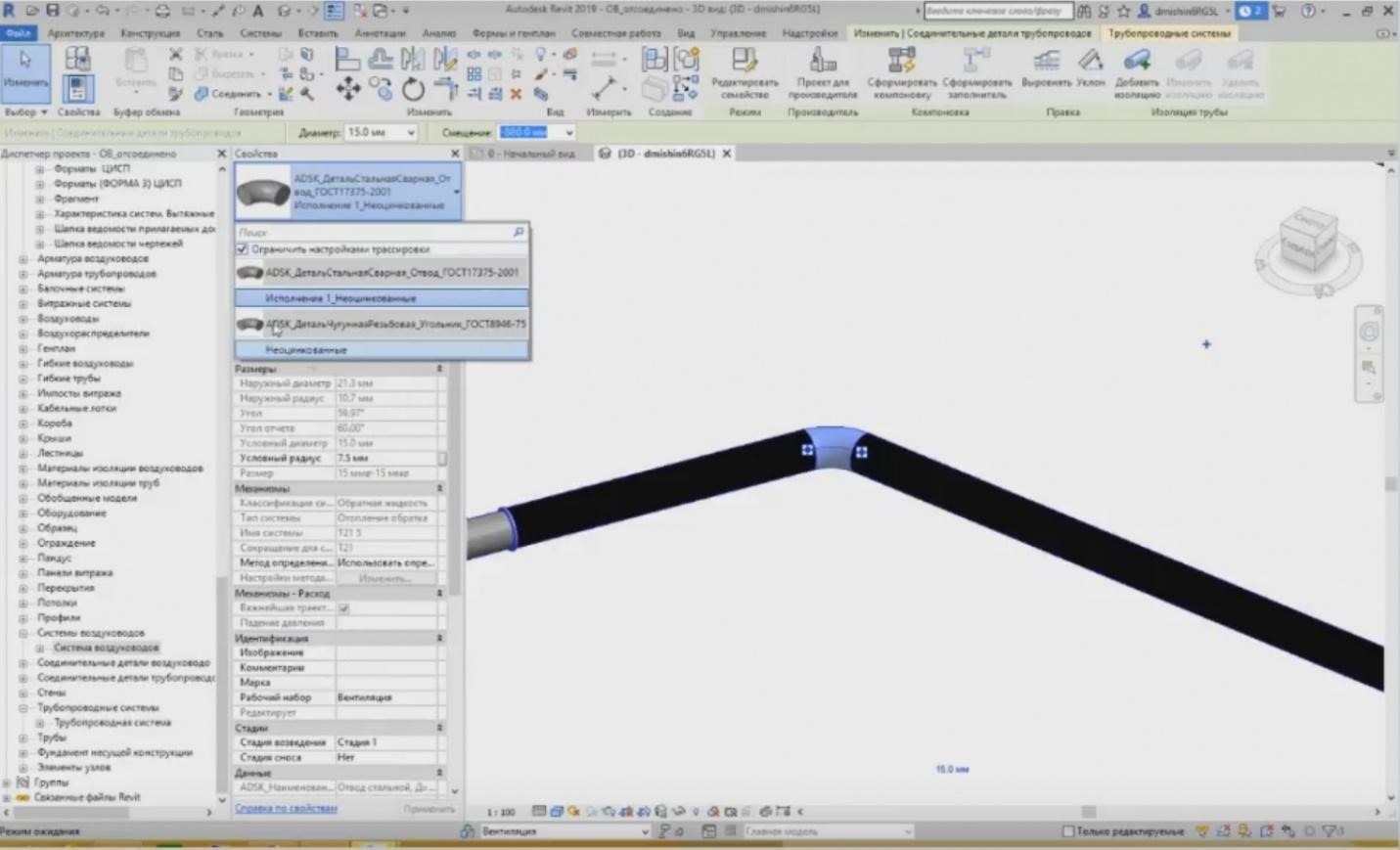Close the 3D view tab
Image resolution: width=1400 pixels, height=850 pixels.
(x=727, y=154)
